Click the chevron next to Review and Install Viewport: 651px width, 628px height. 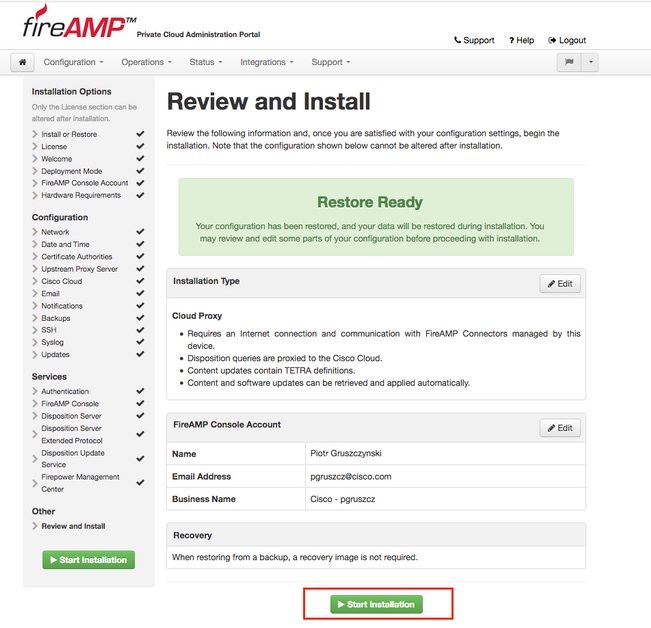35,526
